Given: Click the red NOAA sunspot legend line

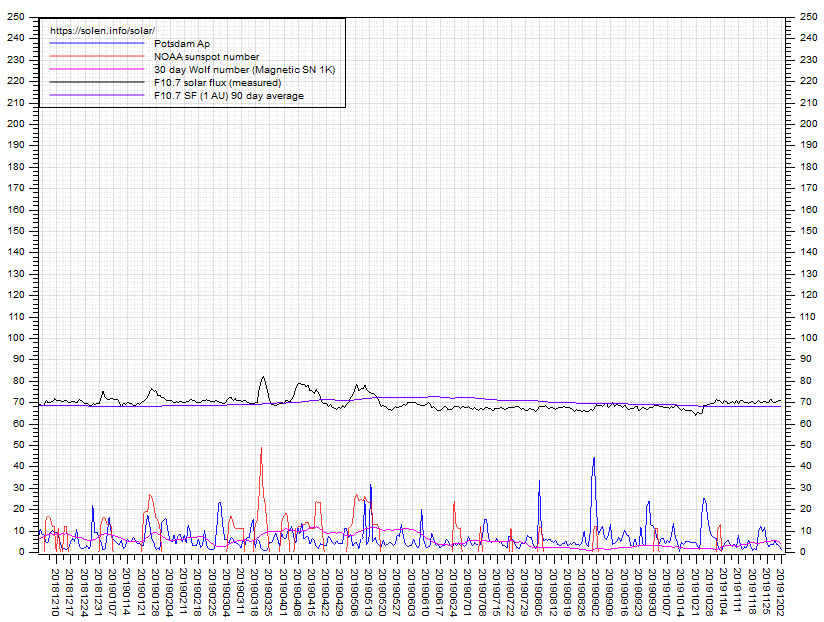Looking at the screenshot, I should point(97,56).
